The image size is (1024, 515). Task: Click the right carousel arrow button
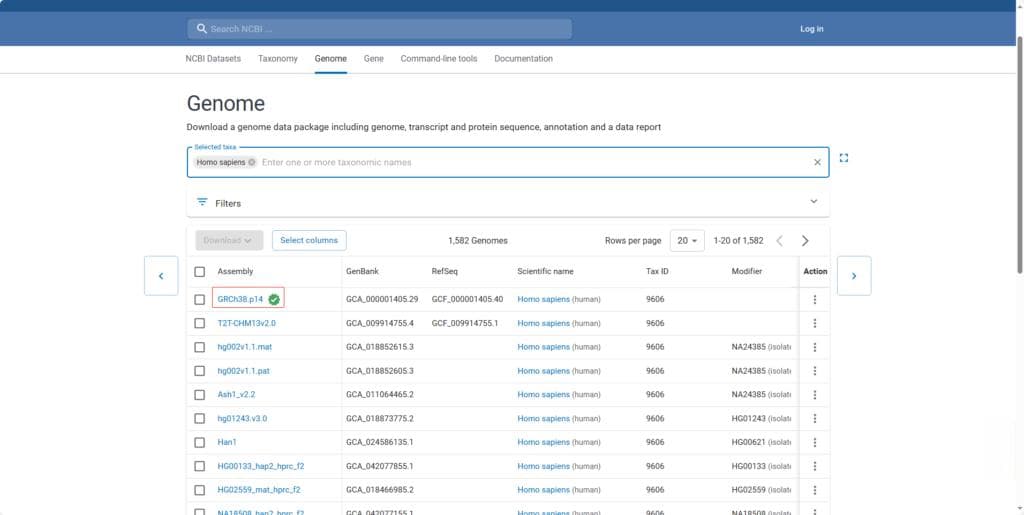pos(854,275)
